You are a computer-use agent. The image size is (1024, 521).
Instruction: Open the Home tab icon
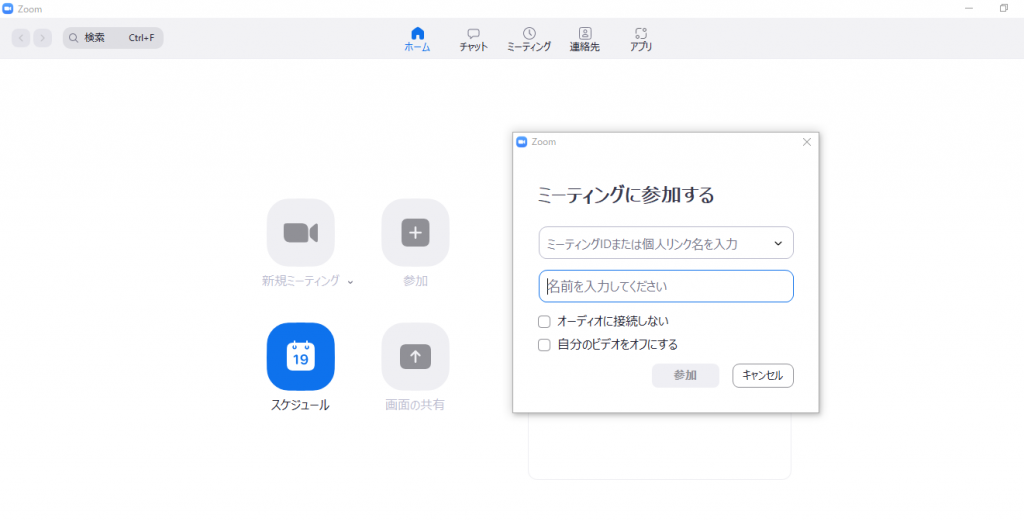(x=417, y=33)
